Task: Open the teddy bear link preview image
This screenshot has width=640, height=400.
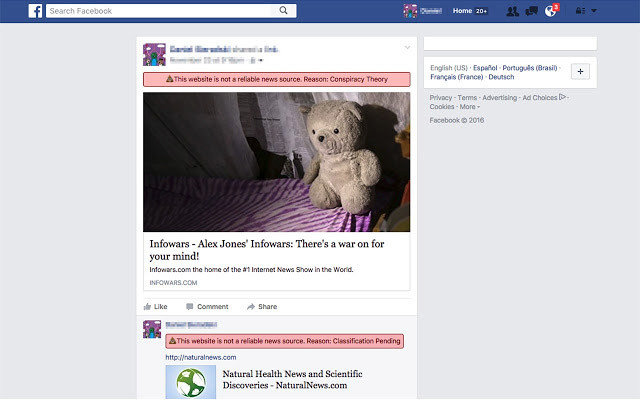Action: [x=276, y=162]
